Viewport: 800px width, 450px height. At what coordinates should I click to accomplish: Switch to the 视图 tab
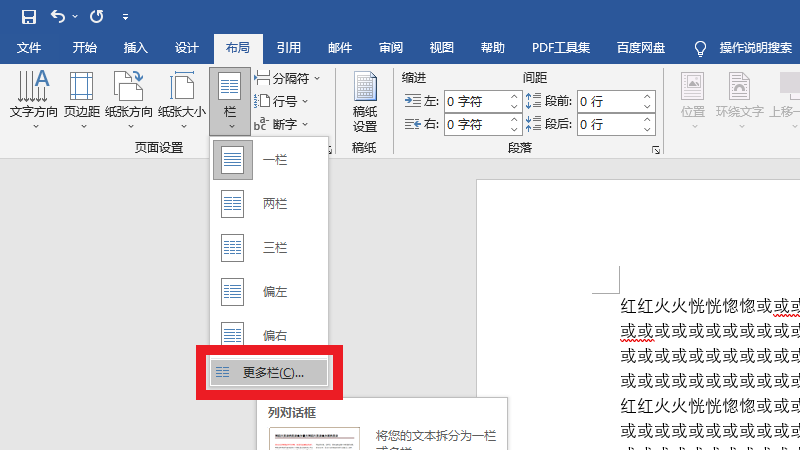[x=442, y=48]
